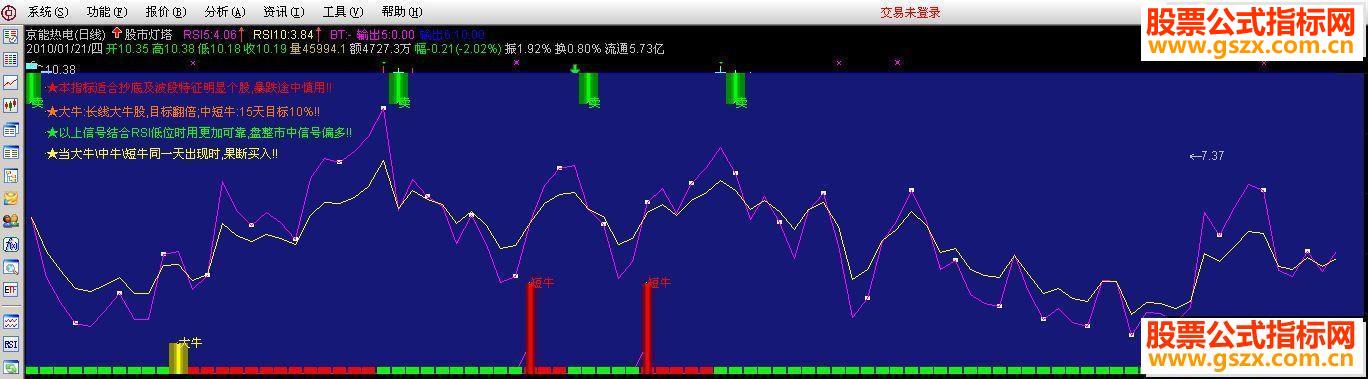Click the red up-arrow before 股市灯塔
Viewport: 1368px width, 379px height.
pyautogui.click(x=116, y=33)
